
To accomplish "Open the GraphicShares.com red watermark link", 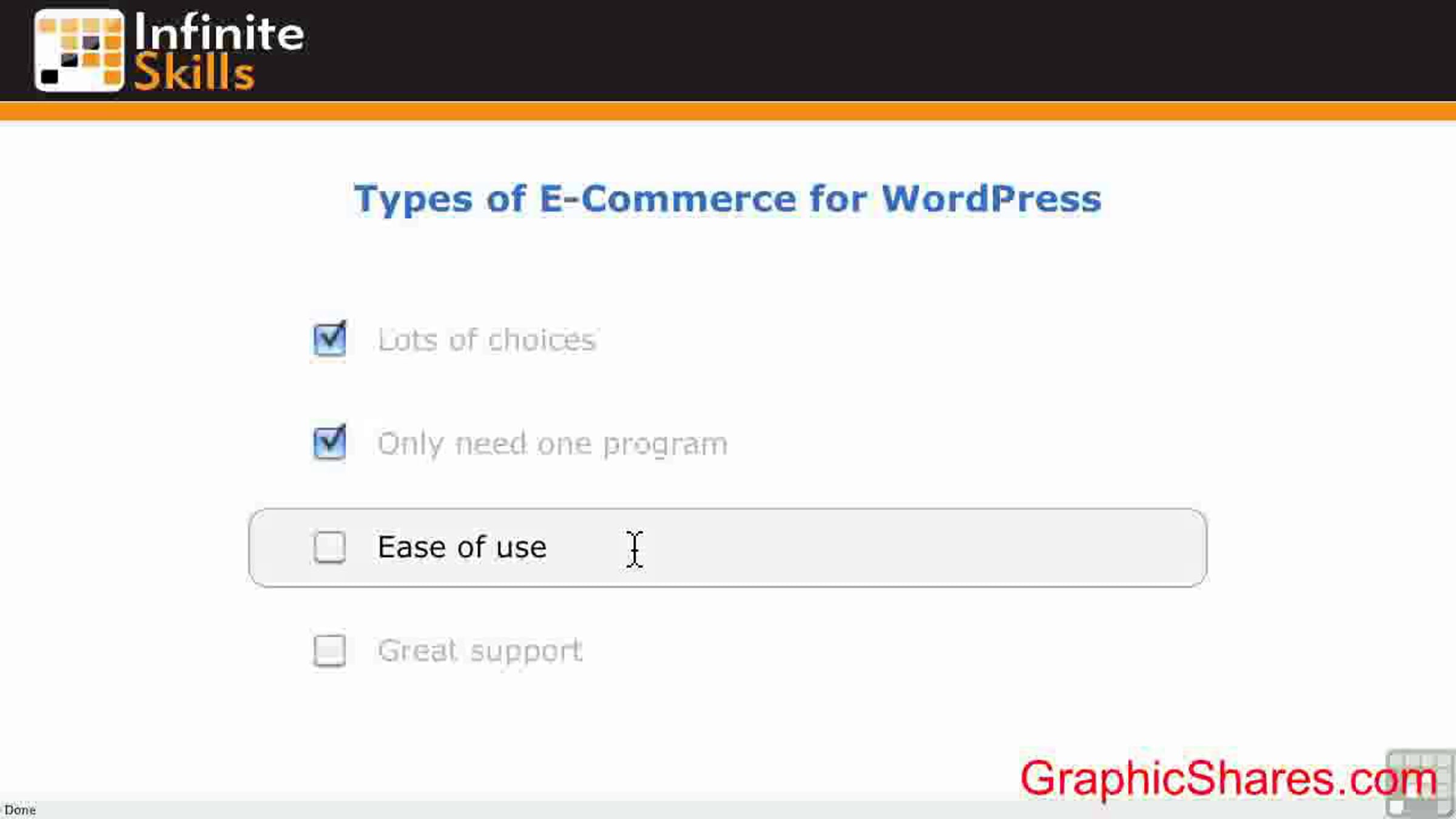I will (x=1228, y=779).
